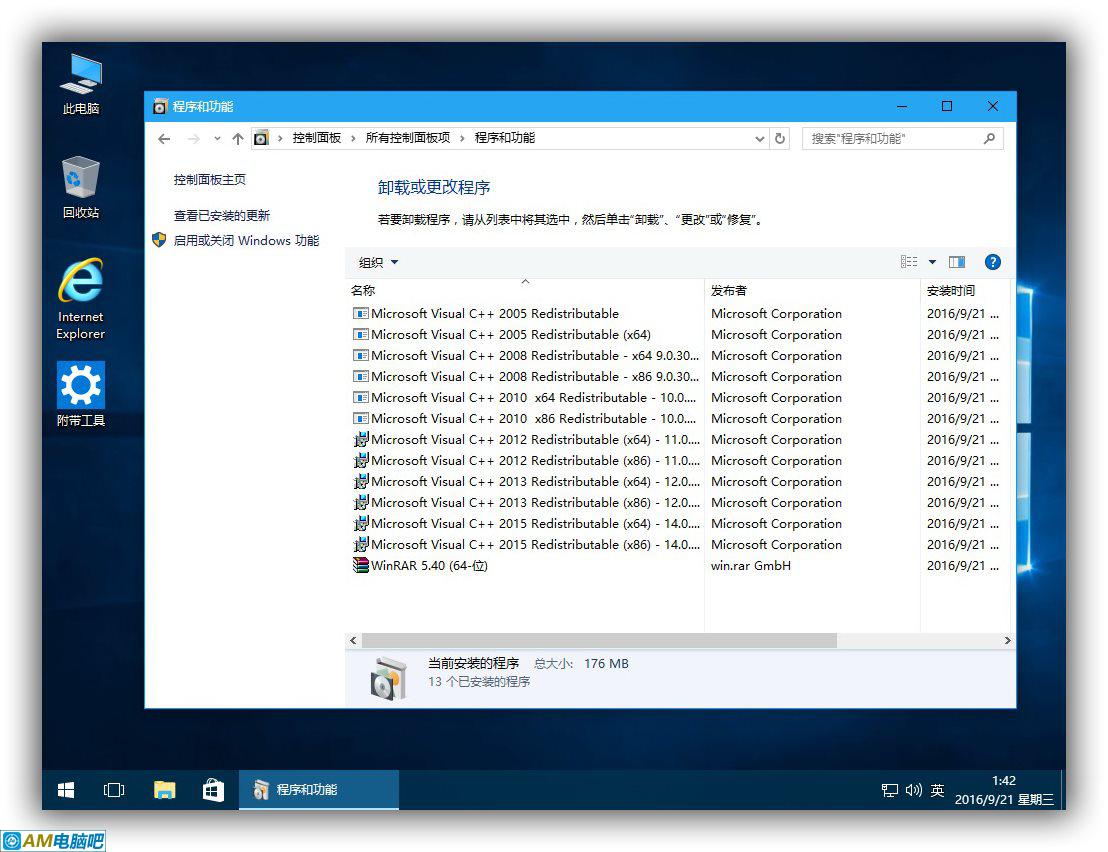Click icon of Visual C++ 2015 (x86) entry

coord(360,544)
